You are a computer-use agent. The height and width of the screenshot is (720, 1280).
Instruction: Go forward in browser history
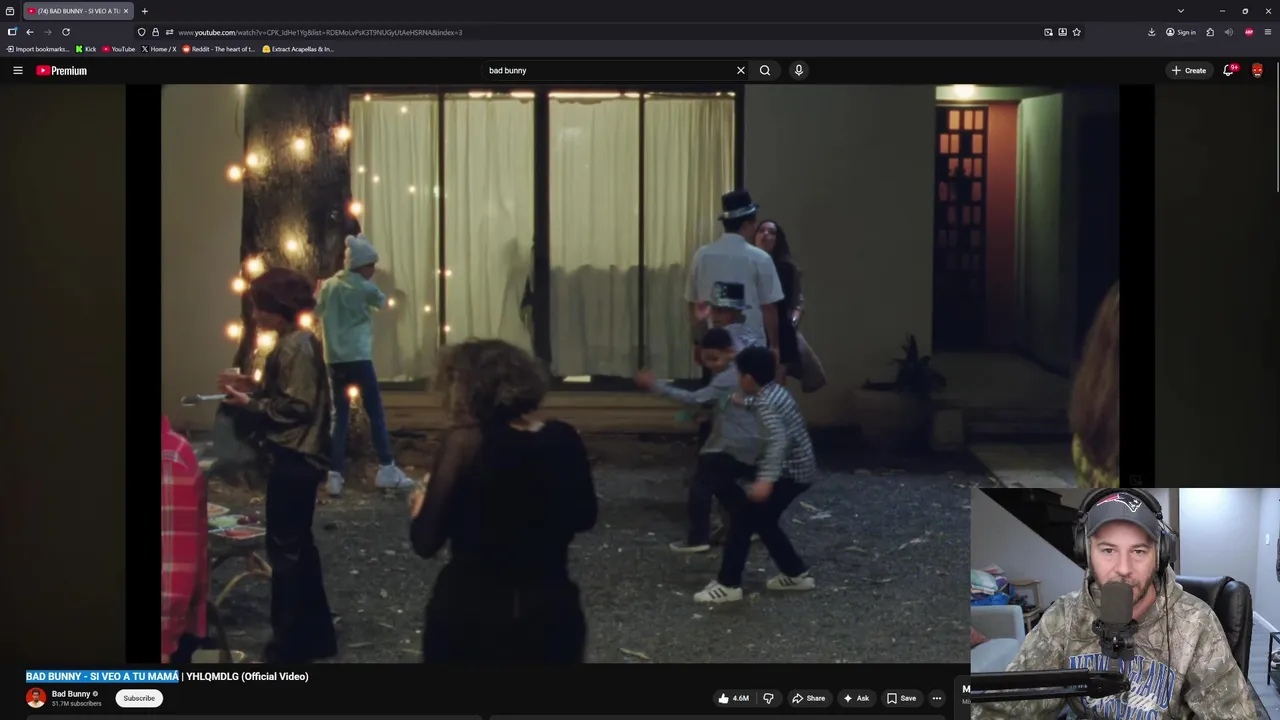tap(47, 32)
